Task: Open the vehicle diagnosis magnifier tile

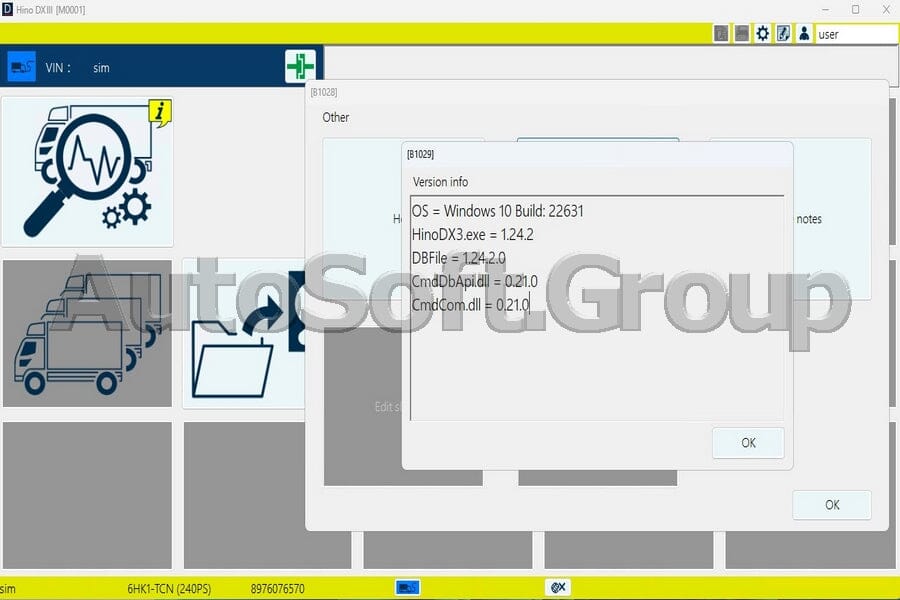Action: pyautogui.click(x=87, y=172)
